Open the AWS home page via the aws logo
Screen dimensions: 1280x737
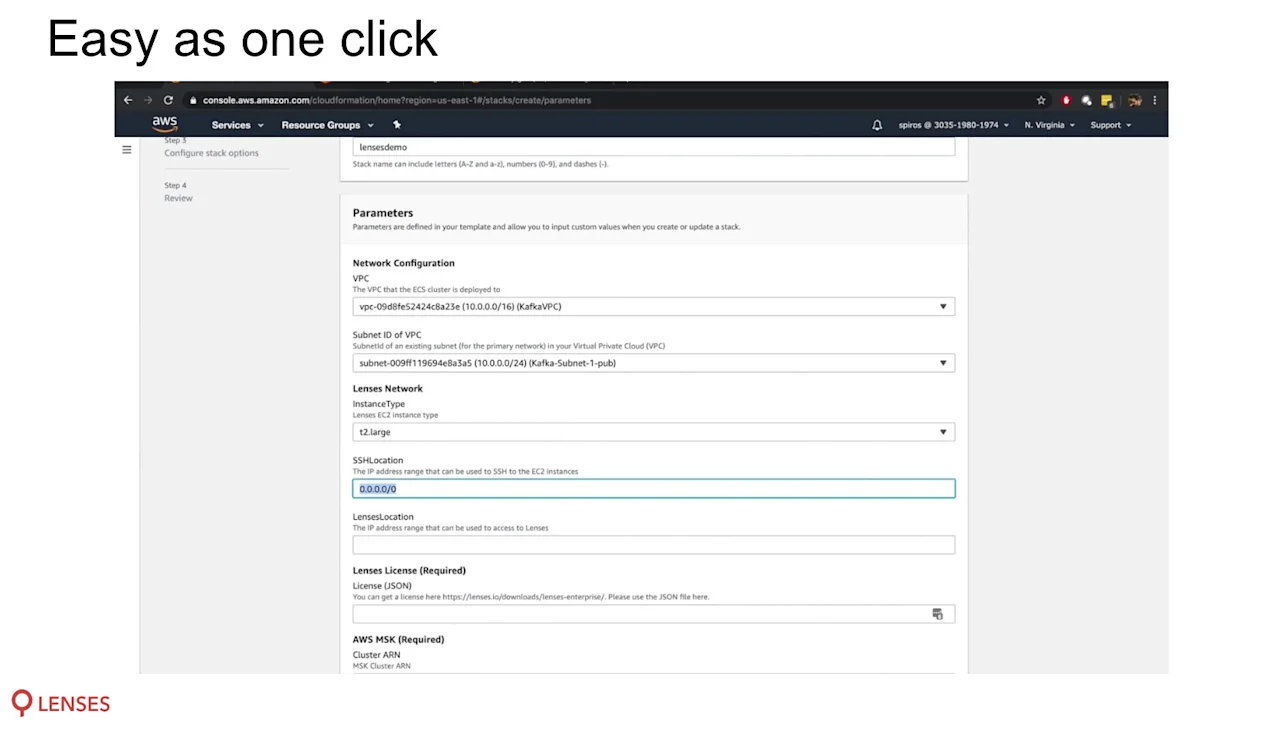[x=164, y=123]
